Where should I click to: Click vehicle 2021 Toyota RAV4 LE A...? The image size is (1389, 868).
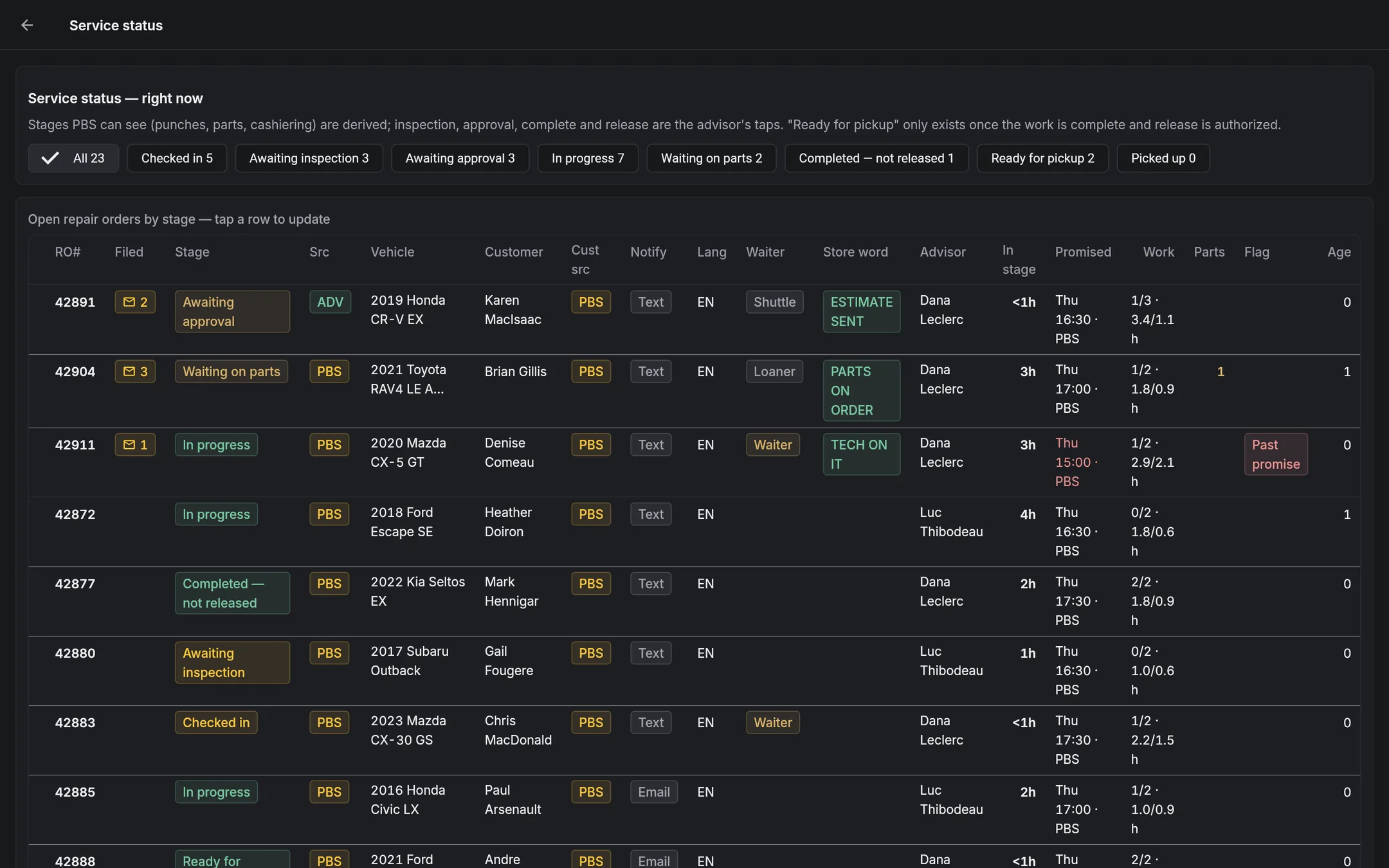408,379
